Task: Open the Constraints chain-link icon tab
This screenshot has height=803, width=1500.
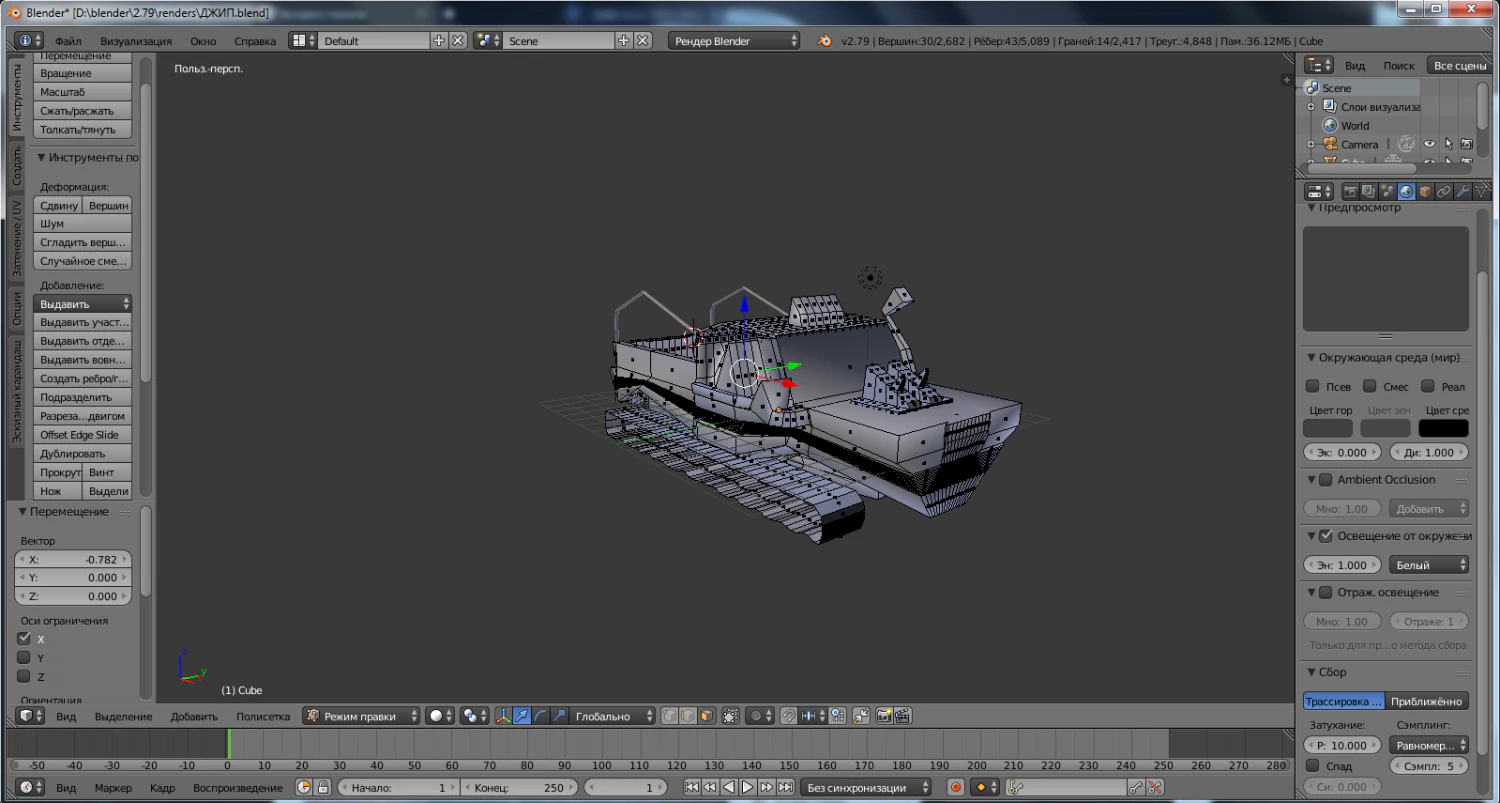Action: [1444, 191]
